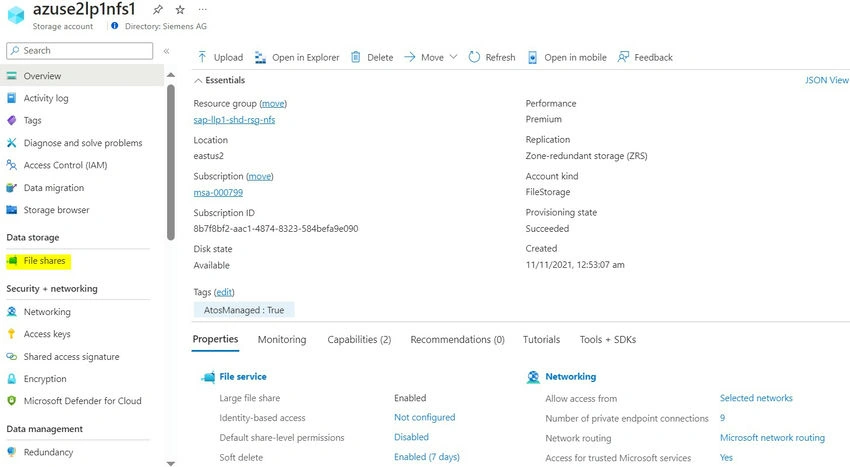Click the sidebar Search field
The width and height of the screenshot is (850, 467).
[x=80, y=50]
